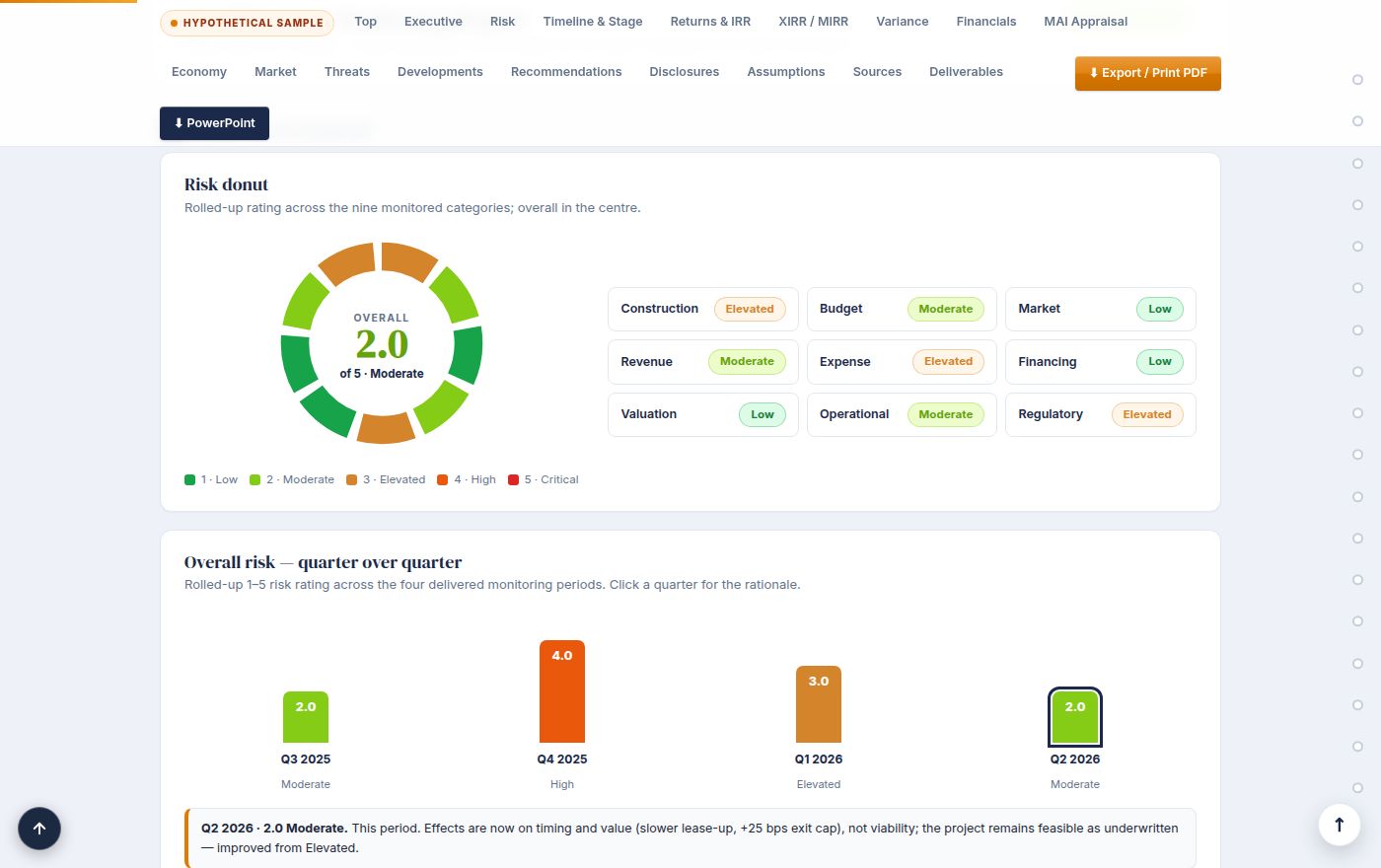Click the Regulatory Elevated risk card
This screenshot has width=1381, height=868.
point(1101,414)
